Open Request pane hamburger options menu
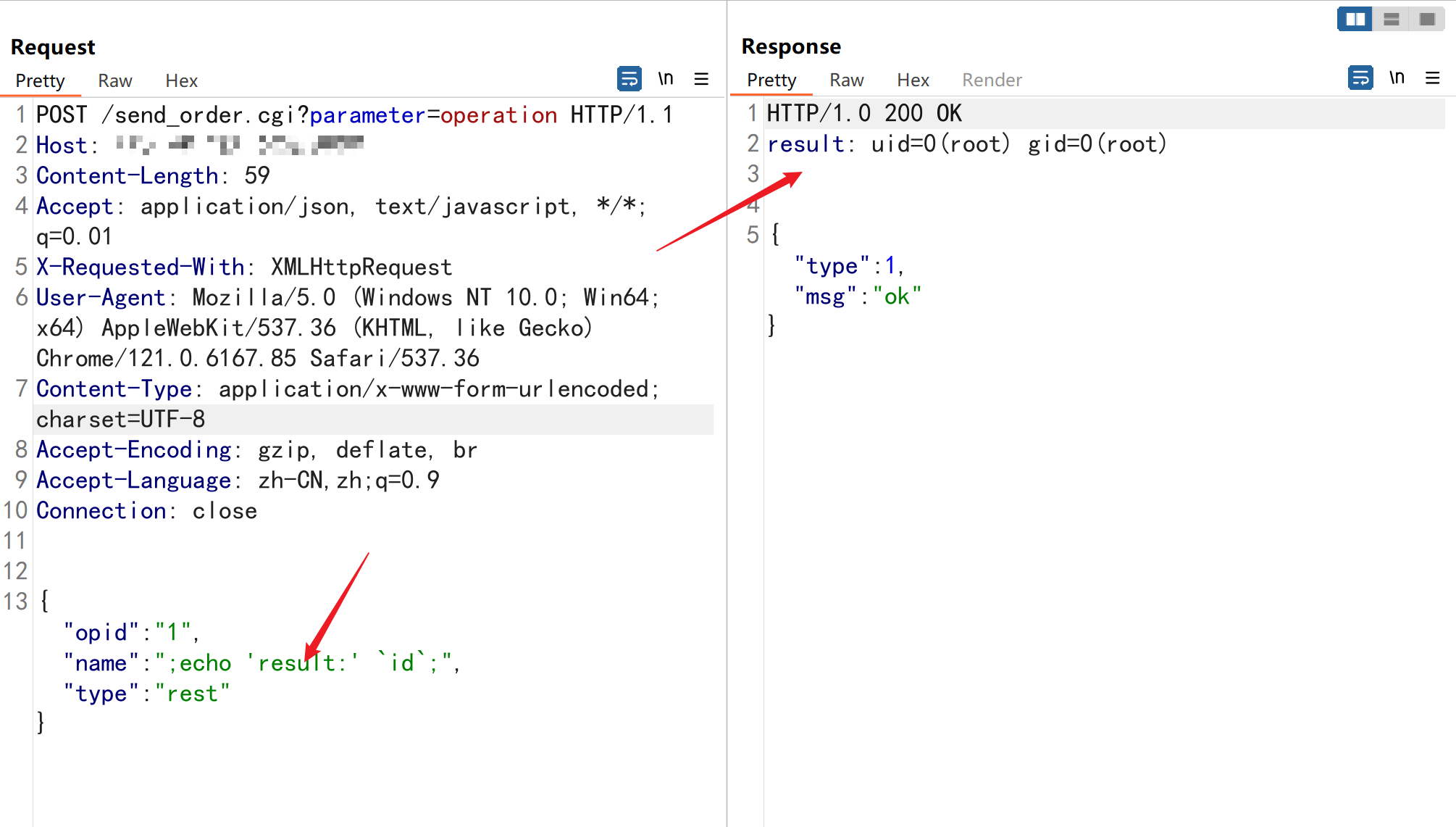1456x827 pixels. (701, 79)
